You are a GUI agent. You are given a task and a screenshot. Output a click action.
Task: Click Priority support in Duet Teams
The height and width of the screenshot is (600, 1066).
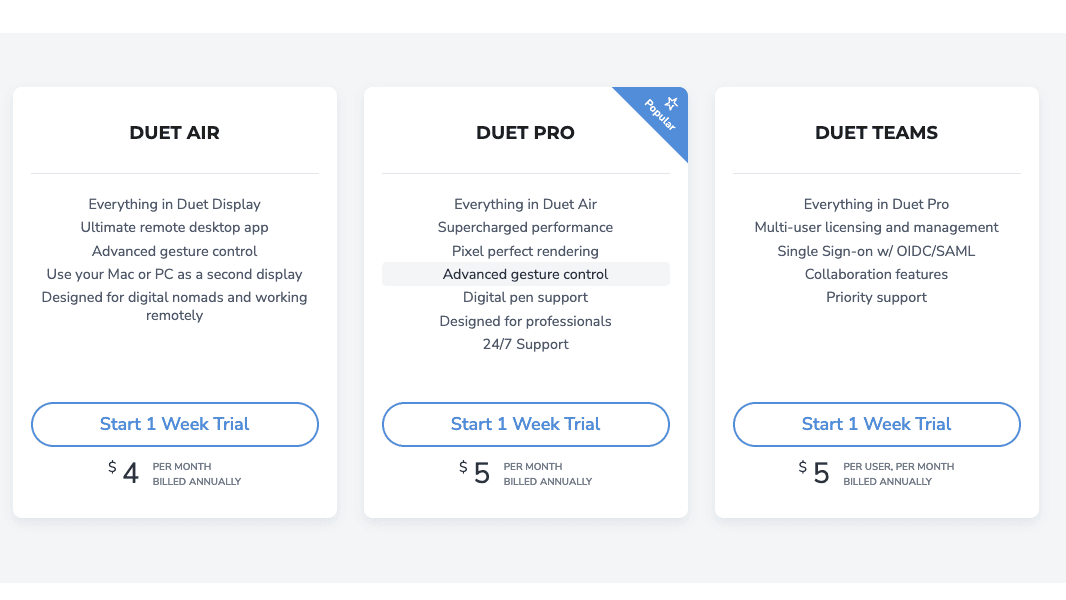pos(876,297)
